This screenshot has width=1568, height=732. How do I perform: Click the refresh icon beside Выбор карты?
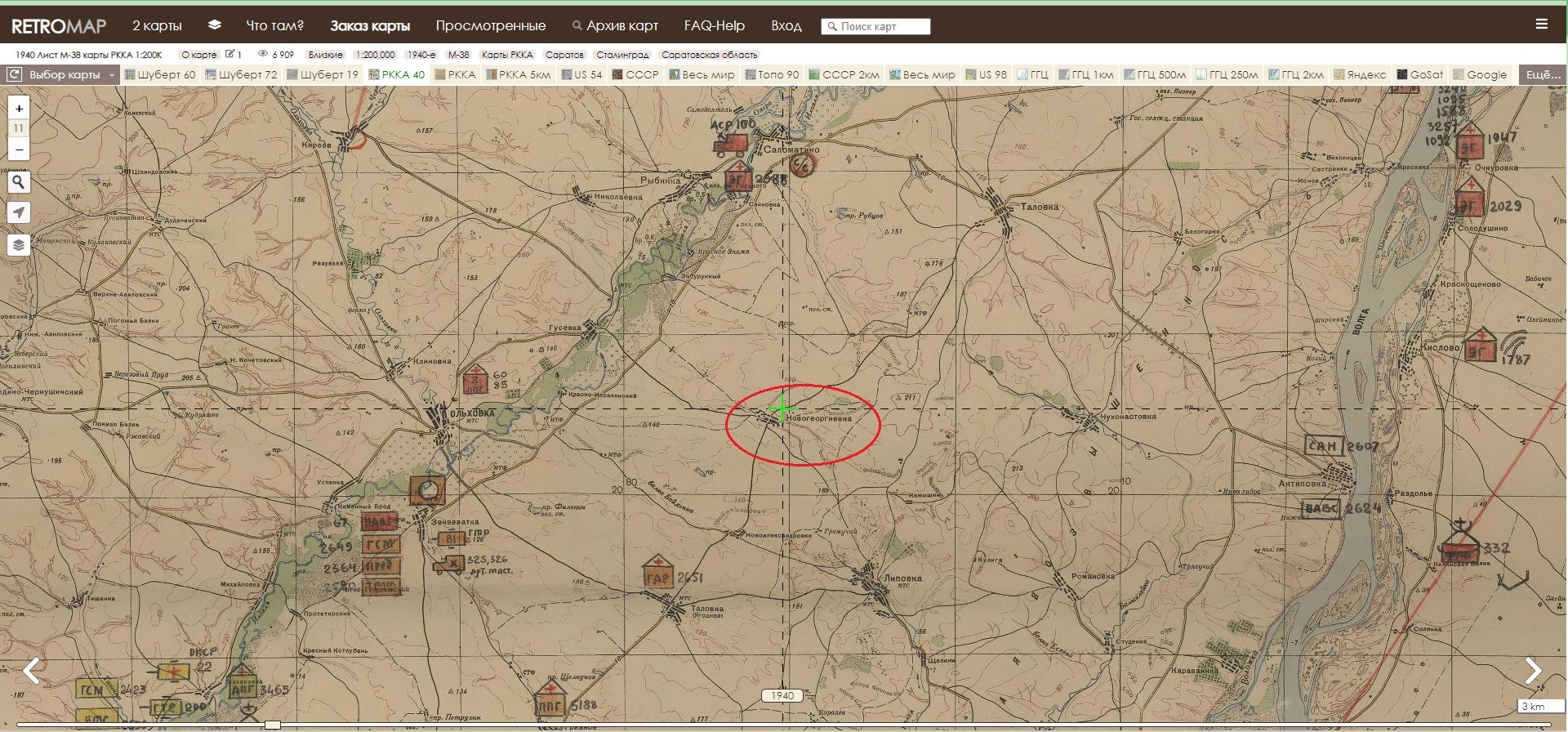point(14,74)
